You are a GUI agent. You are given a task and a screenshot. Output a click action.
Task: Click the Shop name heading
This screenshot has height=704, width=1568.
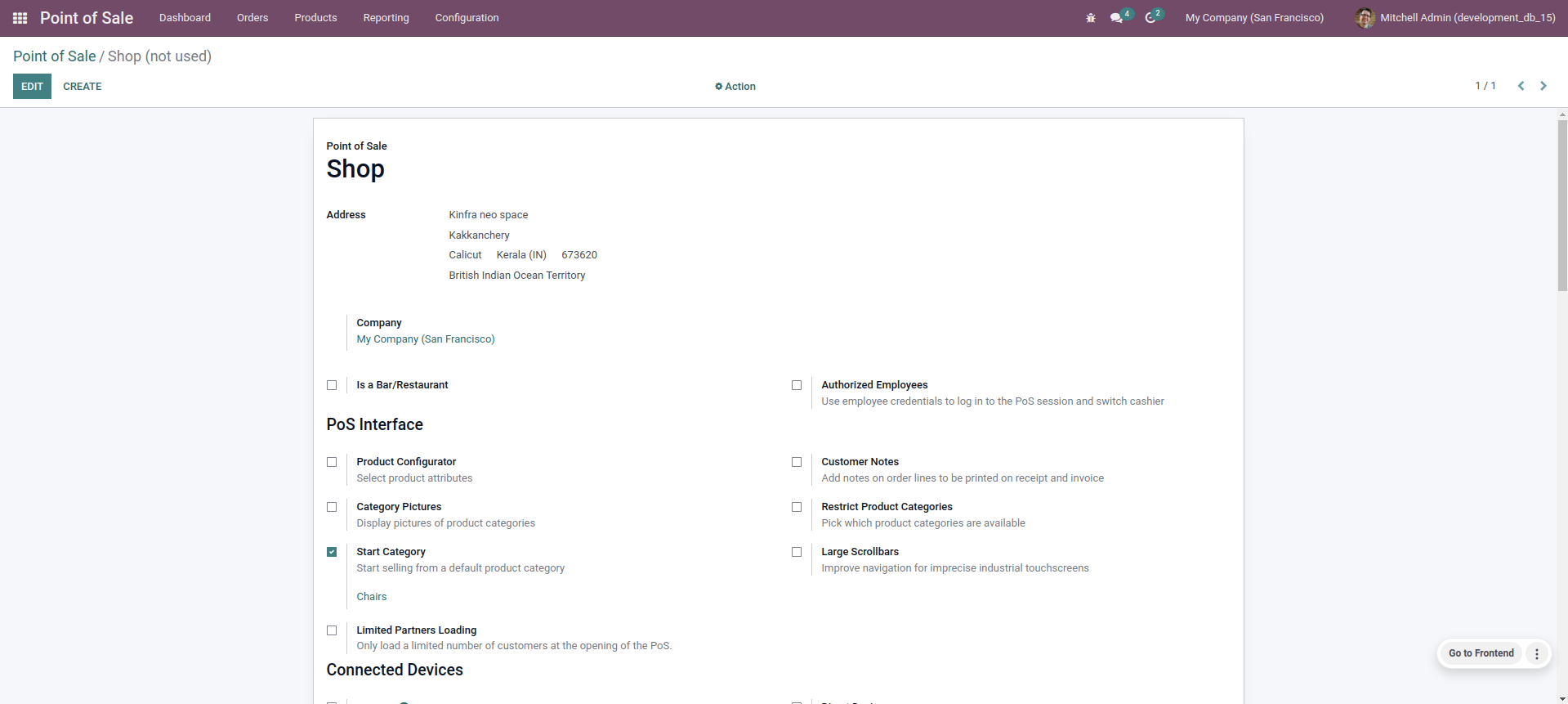coord(355,169)
